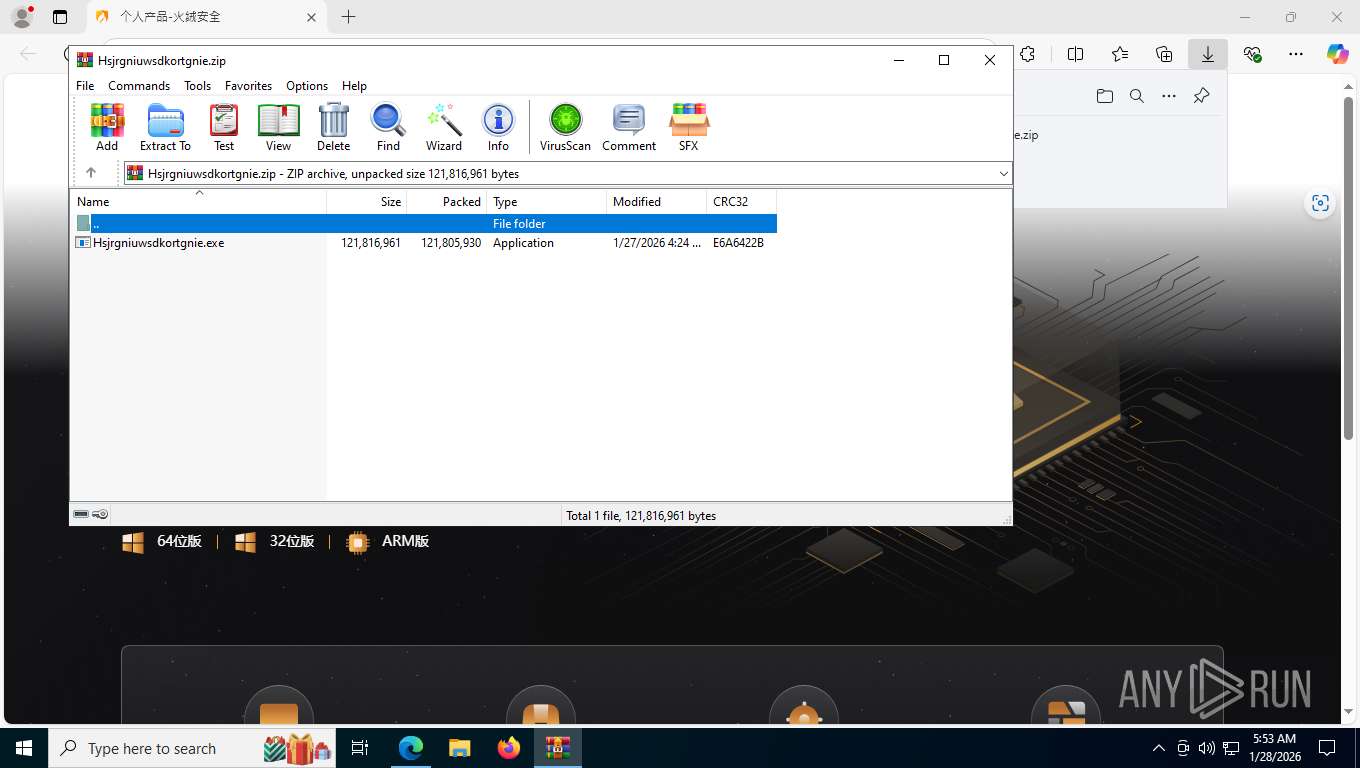Select the parent folder '..' row
Viewport: 1360px width, 768px height.
click(x=424, y=223)
